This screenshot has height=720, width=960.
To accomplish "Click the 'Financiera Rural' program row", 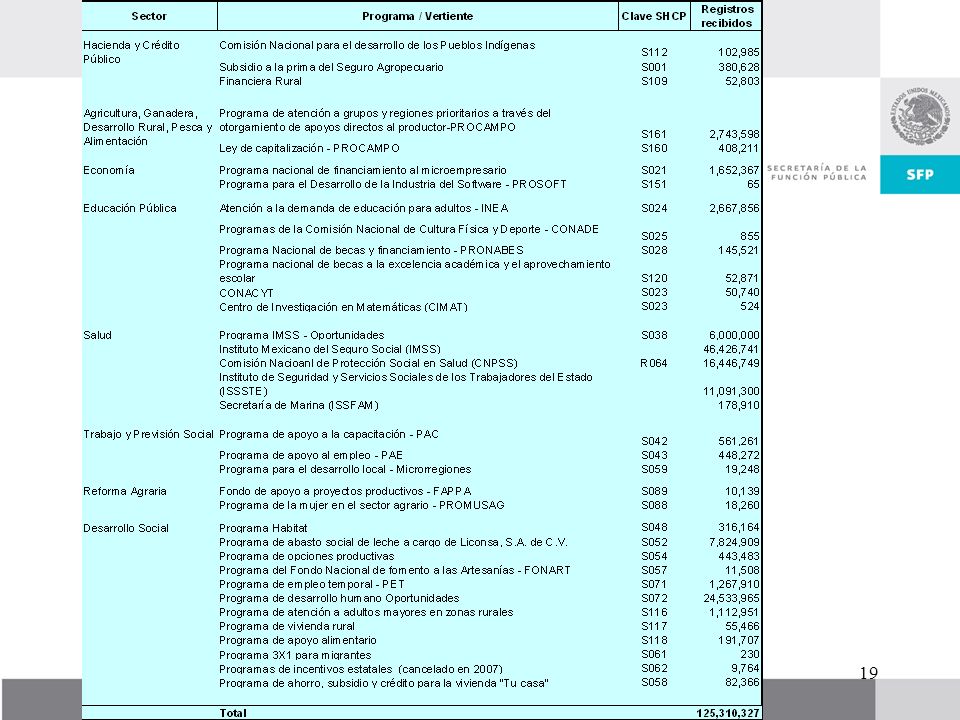I will tap(260, 81).
